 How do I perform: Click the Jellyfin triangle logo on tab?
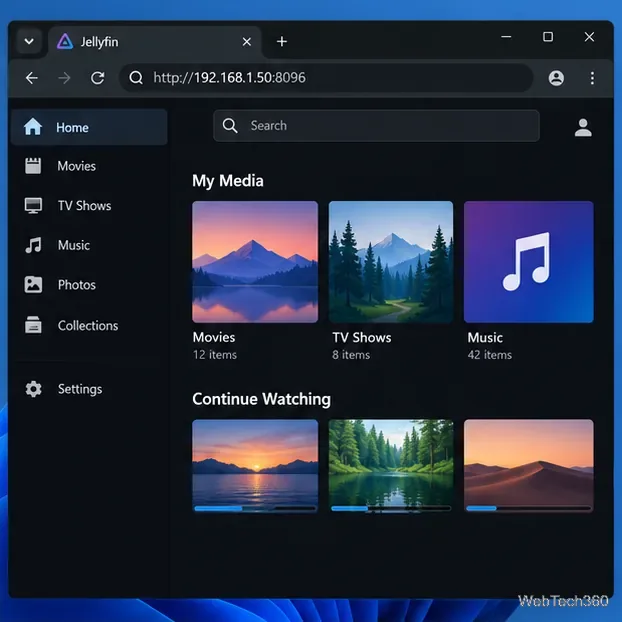point(65,41)
